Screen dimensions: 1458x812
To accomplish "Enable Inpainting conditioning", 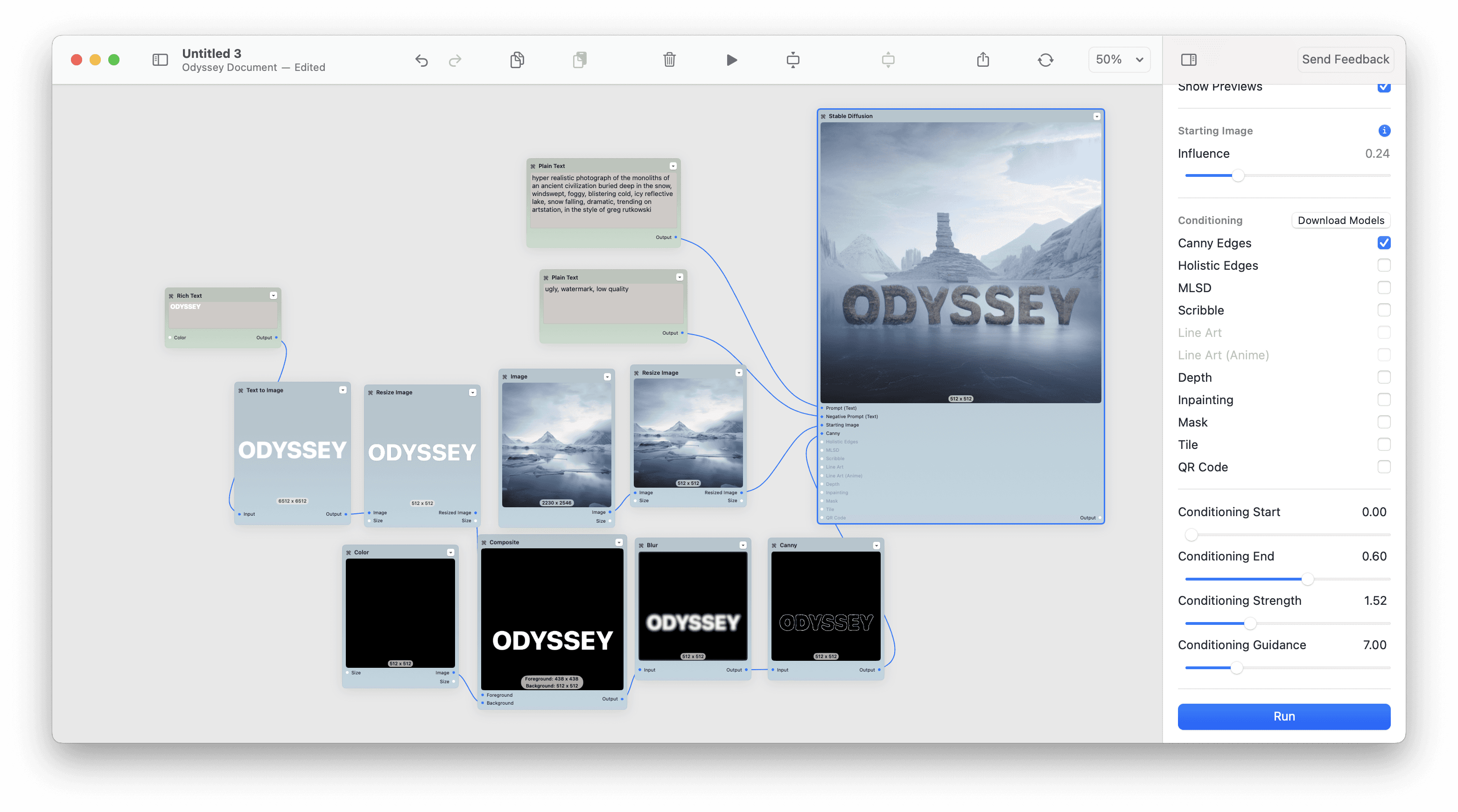I will [1383, 399].
